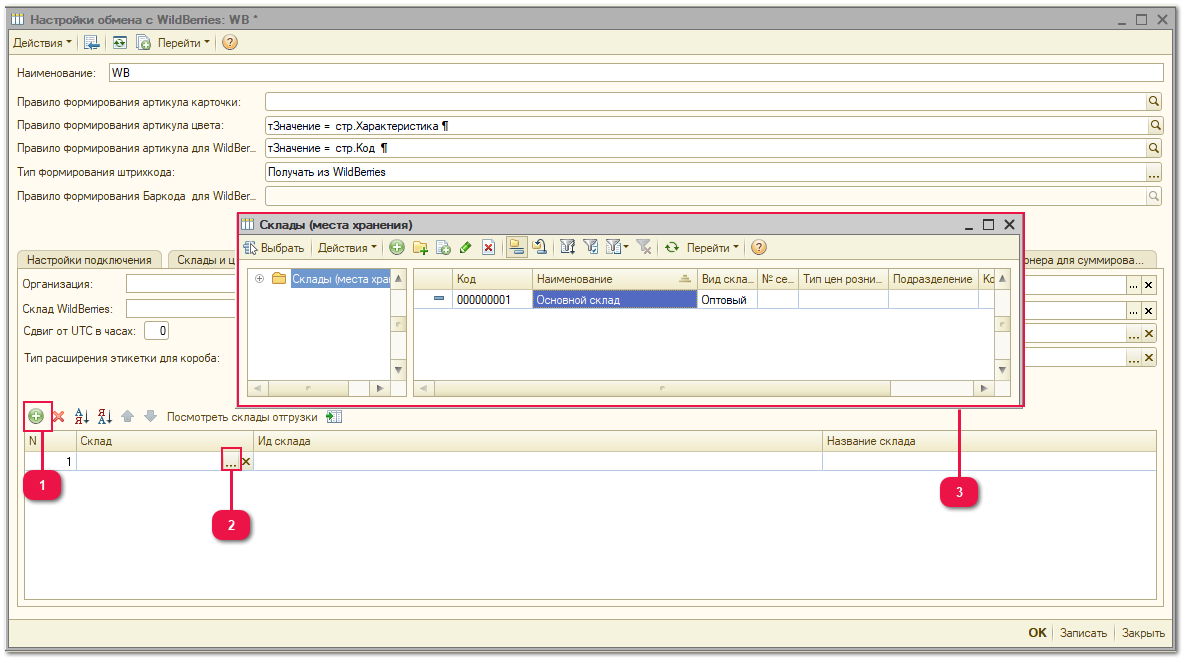Add a new warehouse row with green plus
The width and height of the screenshot is (1185, 661).
pos(36,416)
